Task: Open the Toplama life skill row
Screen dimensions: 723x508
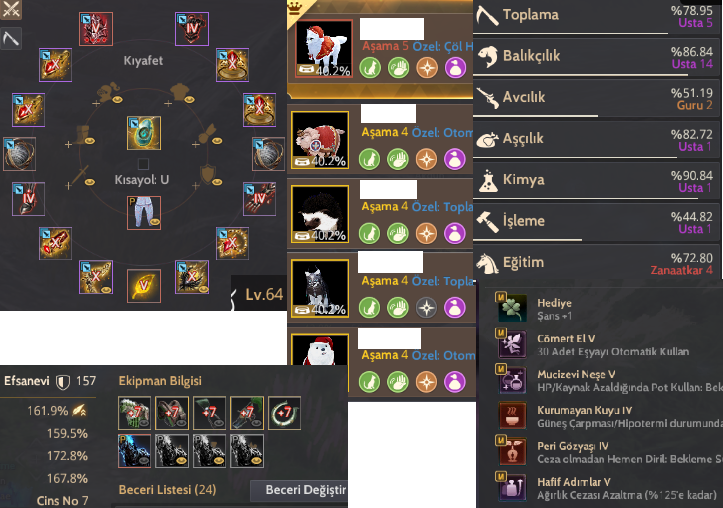Action: (x=597, y=18)
